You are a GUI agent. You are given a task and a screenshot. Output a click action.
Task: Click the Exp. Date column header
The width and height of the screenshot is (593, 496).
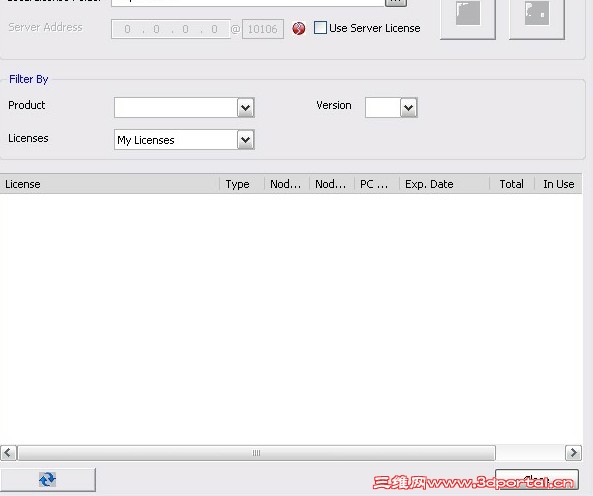[444, 184]
